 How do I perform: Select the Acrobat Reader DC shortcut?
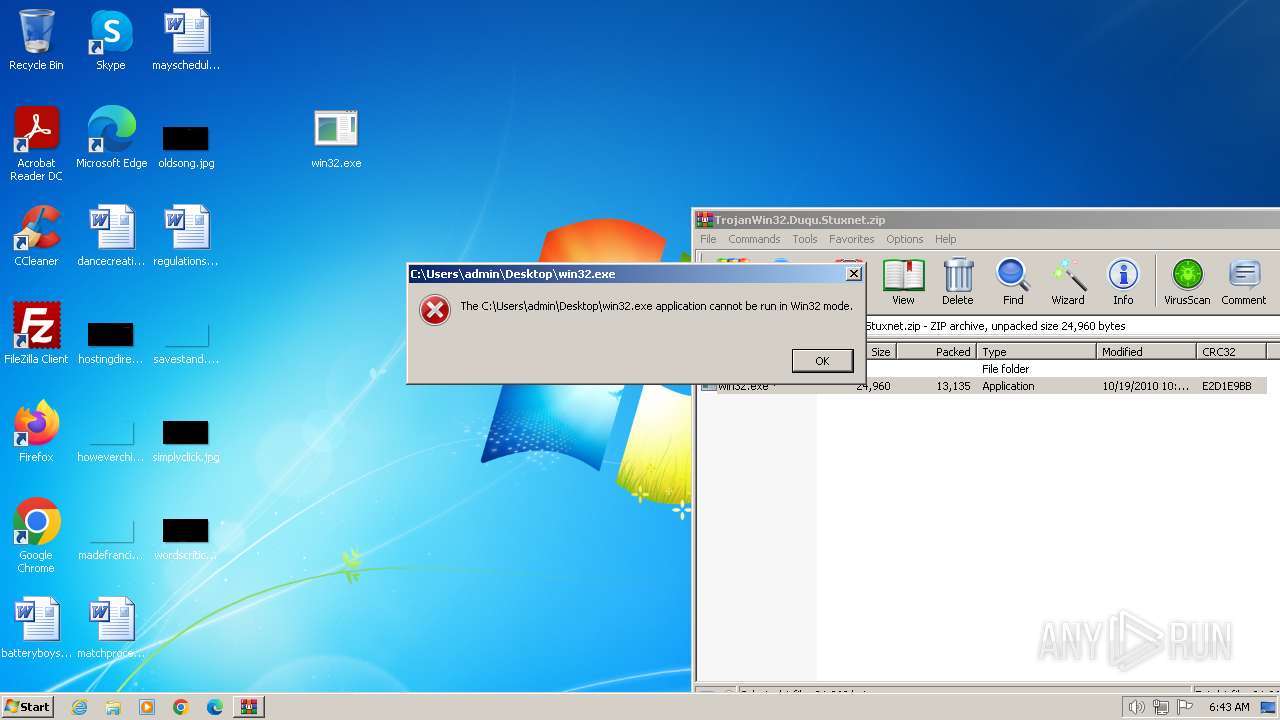36,144
